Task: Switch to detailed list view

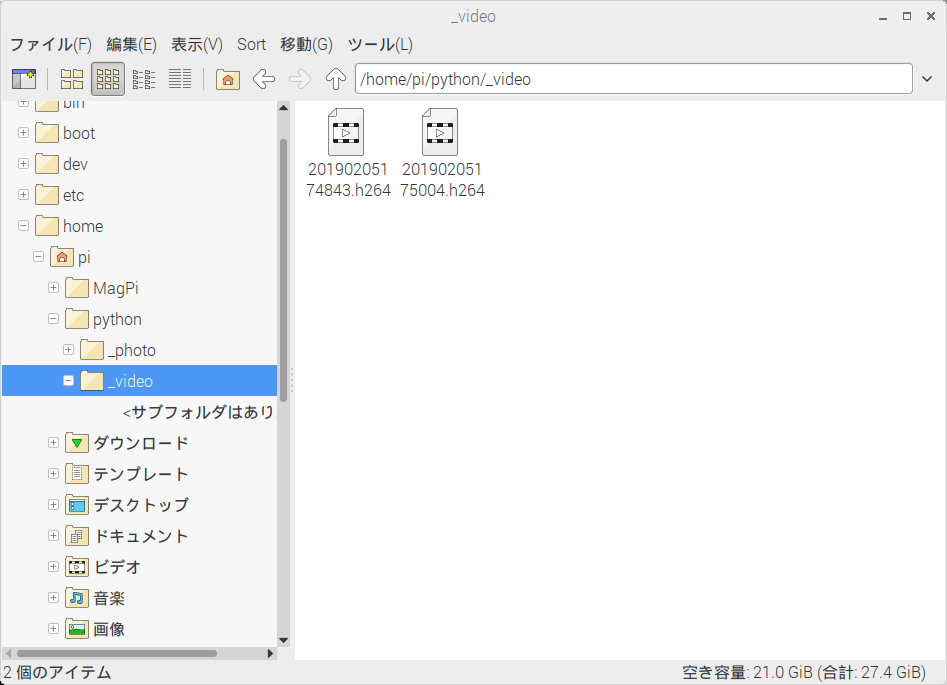Action: [x=180, y=79]
